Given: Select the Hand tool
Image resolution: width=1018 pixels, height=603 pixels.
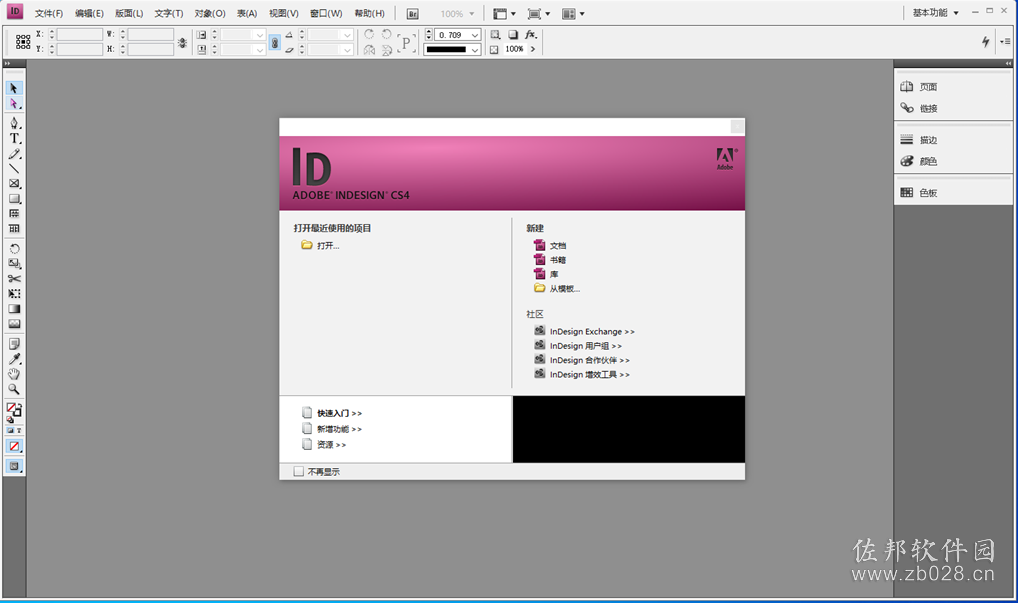Looking at the screenshot, I should 14,374.
